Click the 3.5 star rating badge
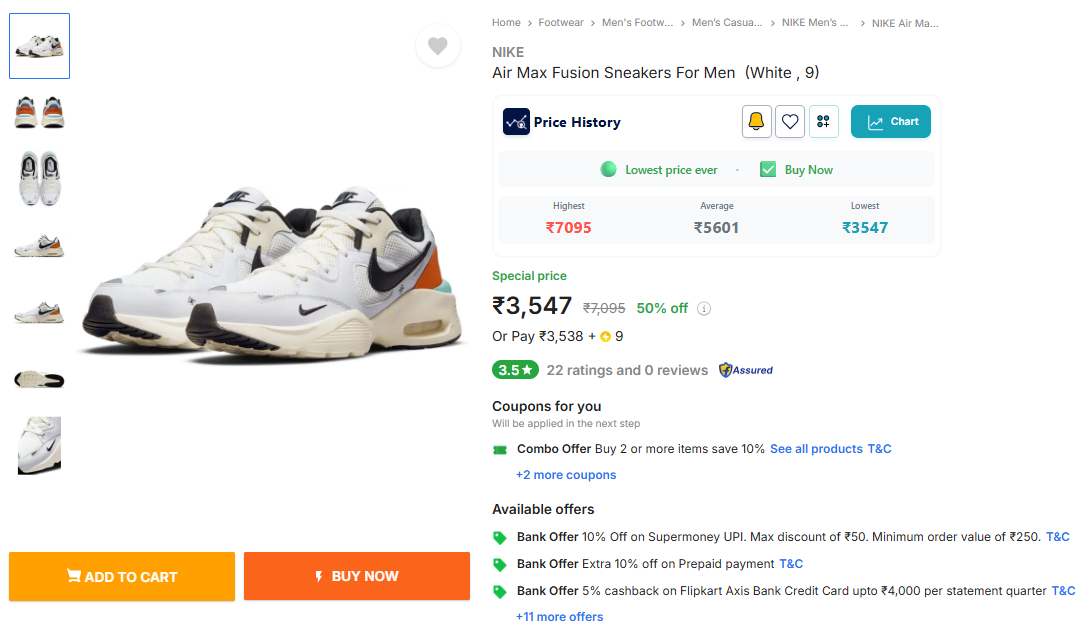Image resolution: width=1089 pixels, height=626 pixels. coord(515,370)
